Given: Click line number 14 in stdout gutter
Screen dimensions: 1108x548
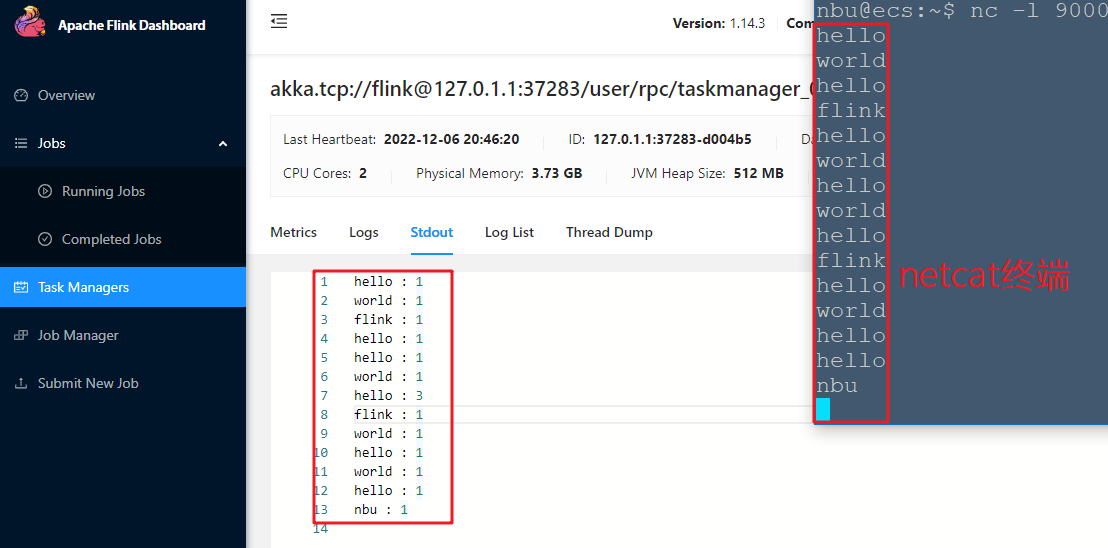Looking at the screenshot, I should click(x=320, y=528).
